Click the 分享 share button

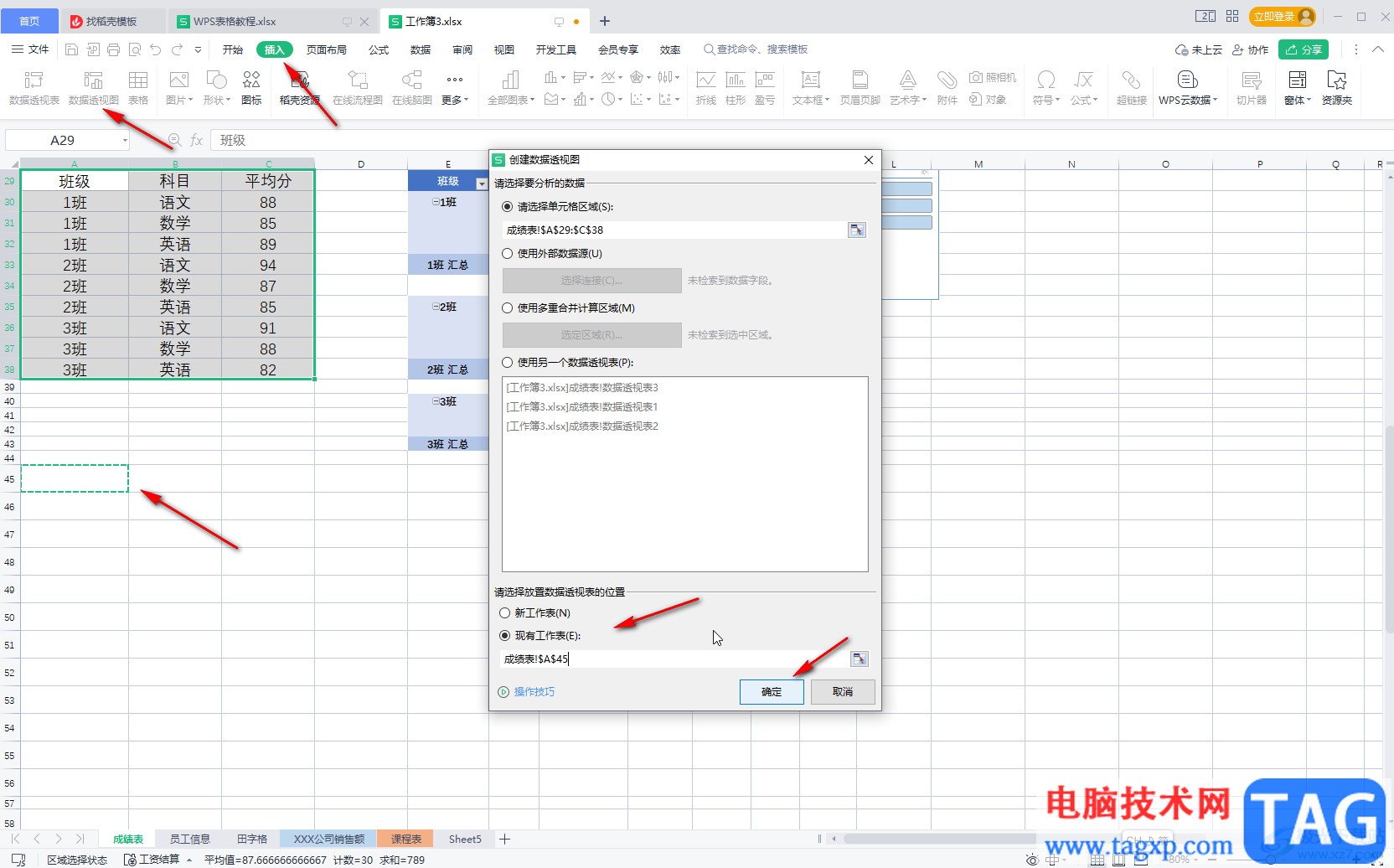(1304, 49)
